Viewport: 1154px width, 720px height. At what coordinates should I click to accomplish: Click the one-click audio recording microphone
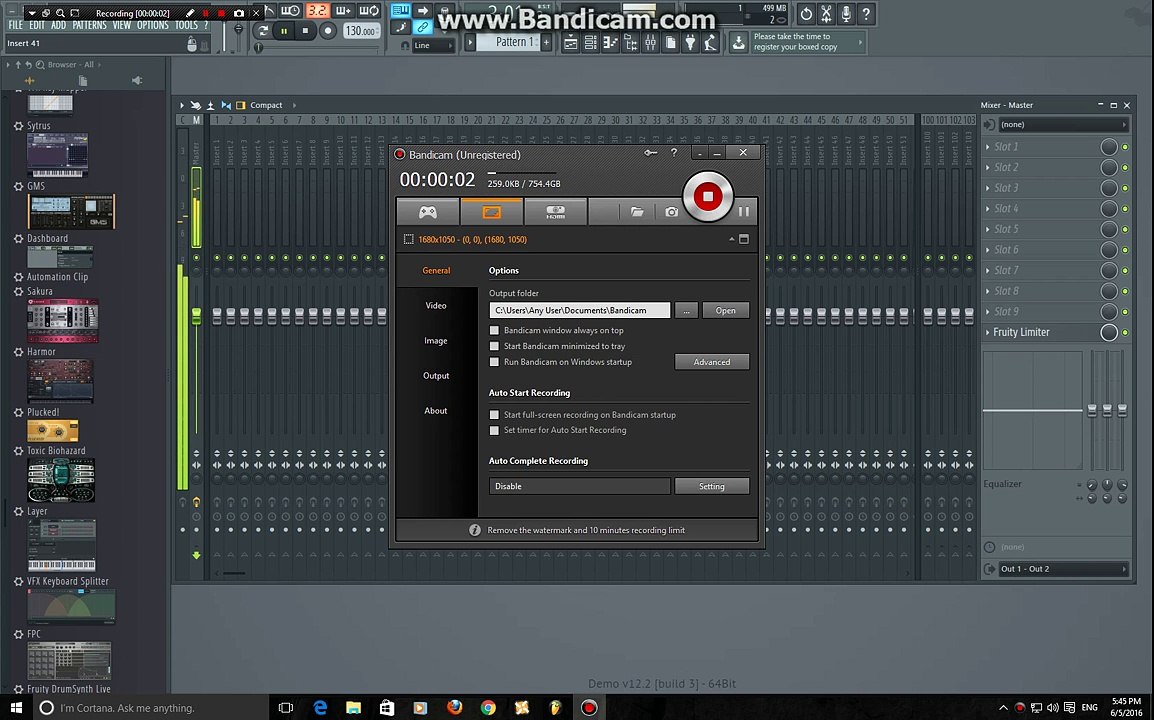click(846, 14)
